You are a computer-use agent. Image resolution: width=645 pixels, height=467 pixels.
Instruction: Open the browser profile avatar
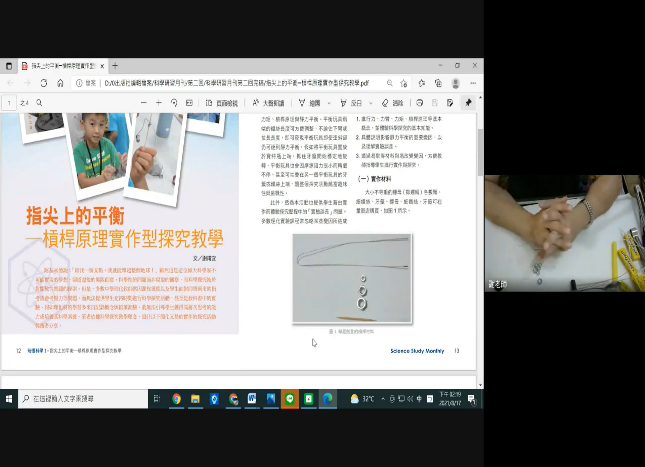(x=455, y=83)
